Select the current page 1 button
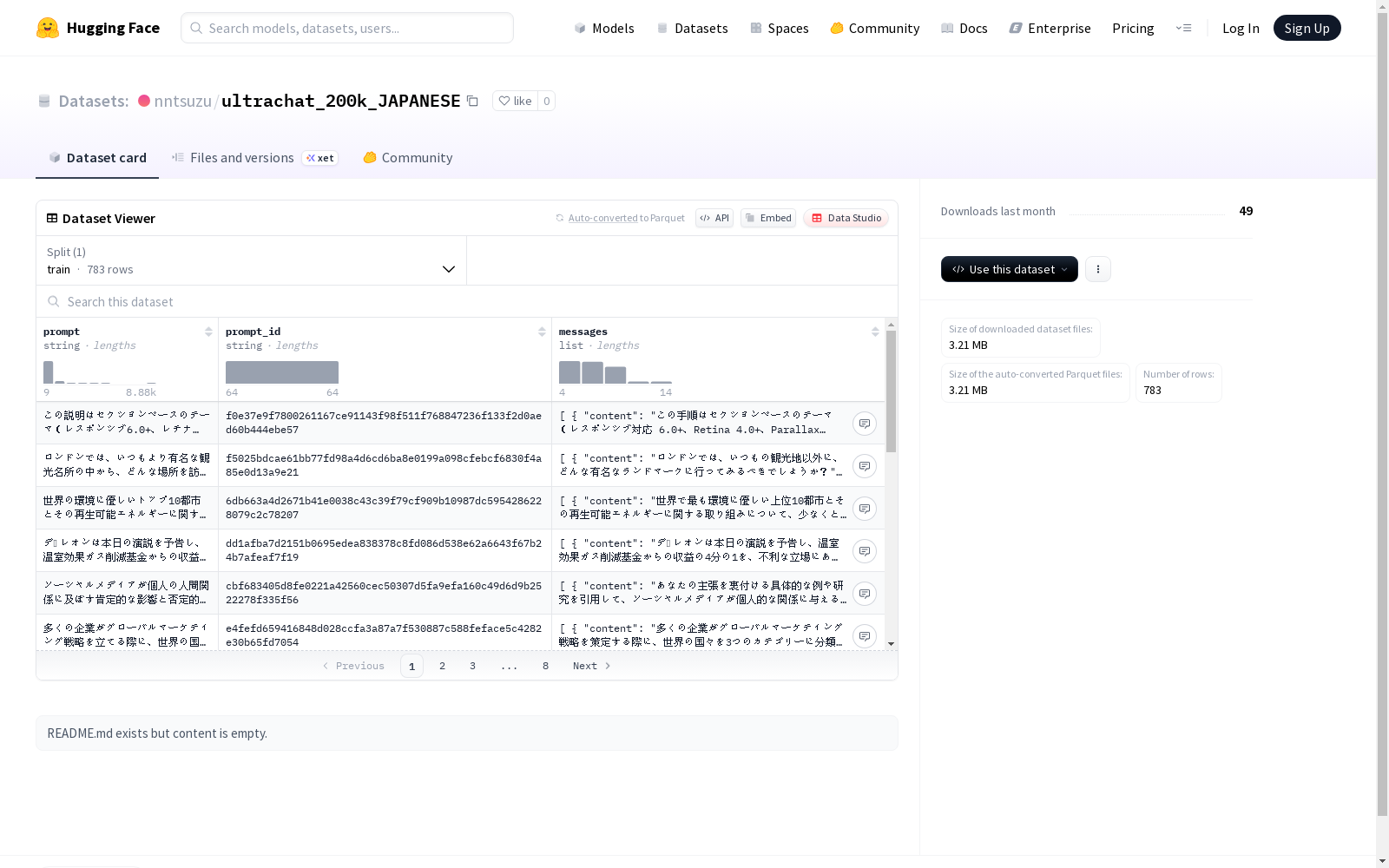 coord(411,666)
